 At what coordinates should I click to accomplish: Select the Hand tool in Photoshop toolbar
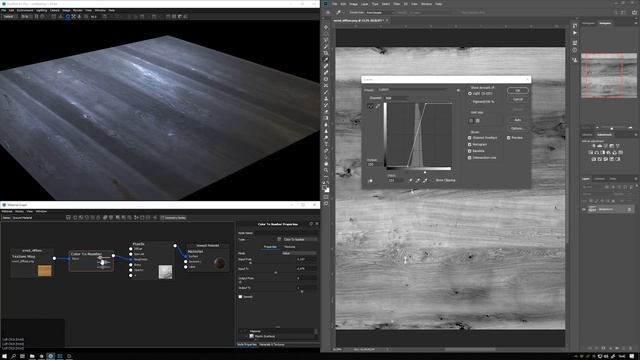click(x=326, y=164)
